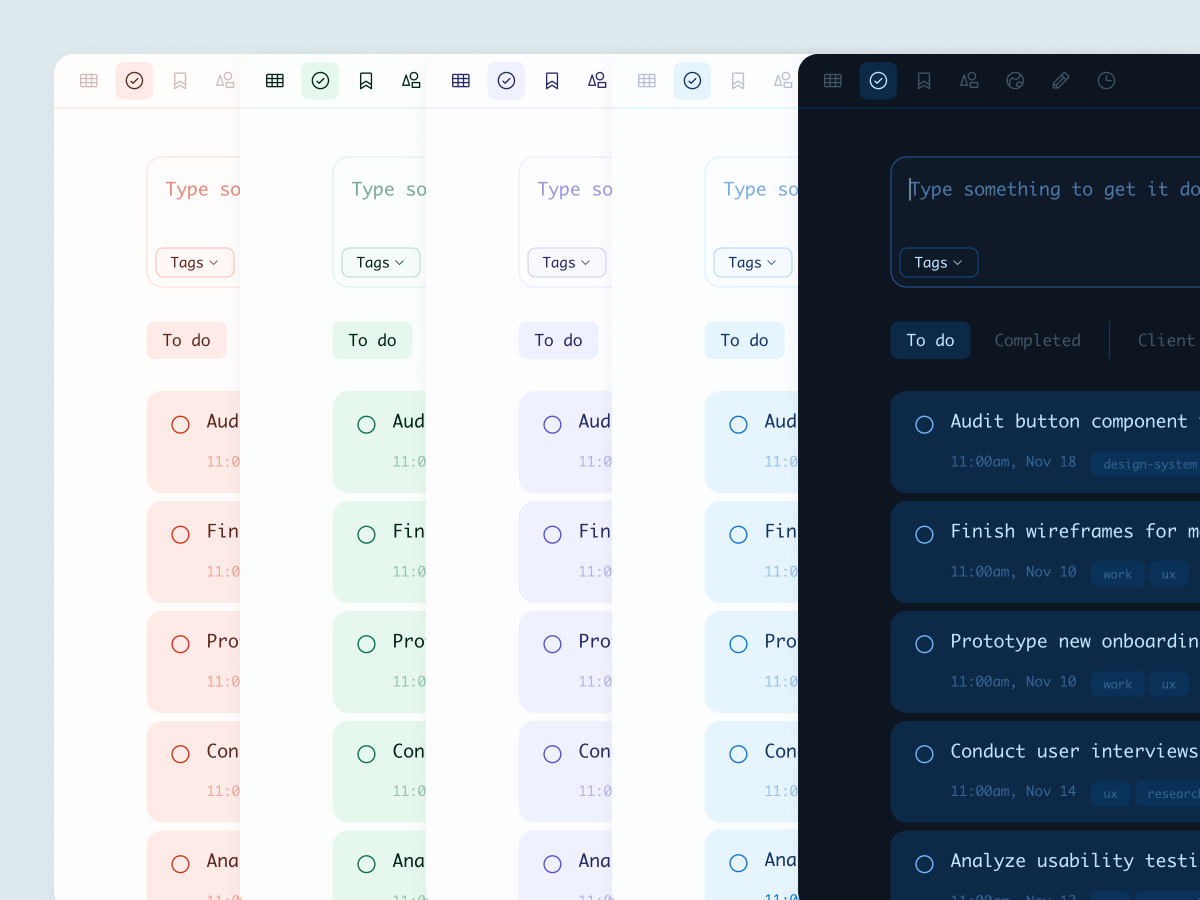Viewport: 1200px width, 900px height.
Task: Expand the Tags dropdown in dark theme panel
Action: coord(938,263)
